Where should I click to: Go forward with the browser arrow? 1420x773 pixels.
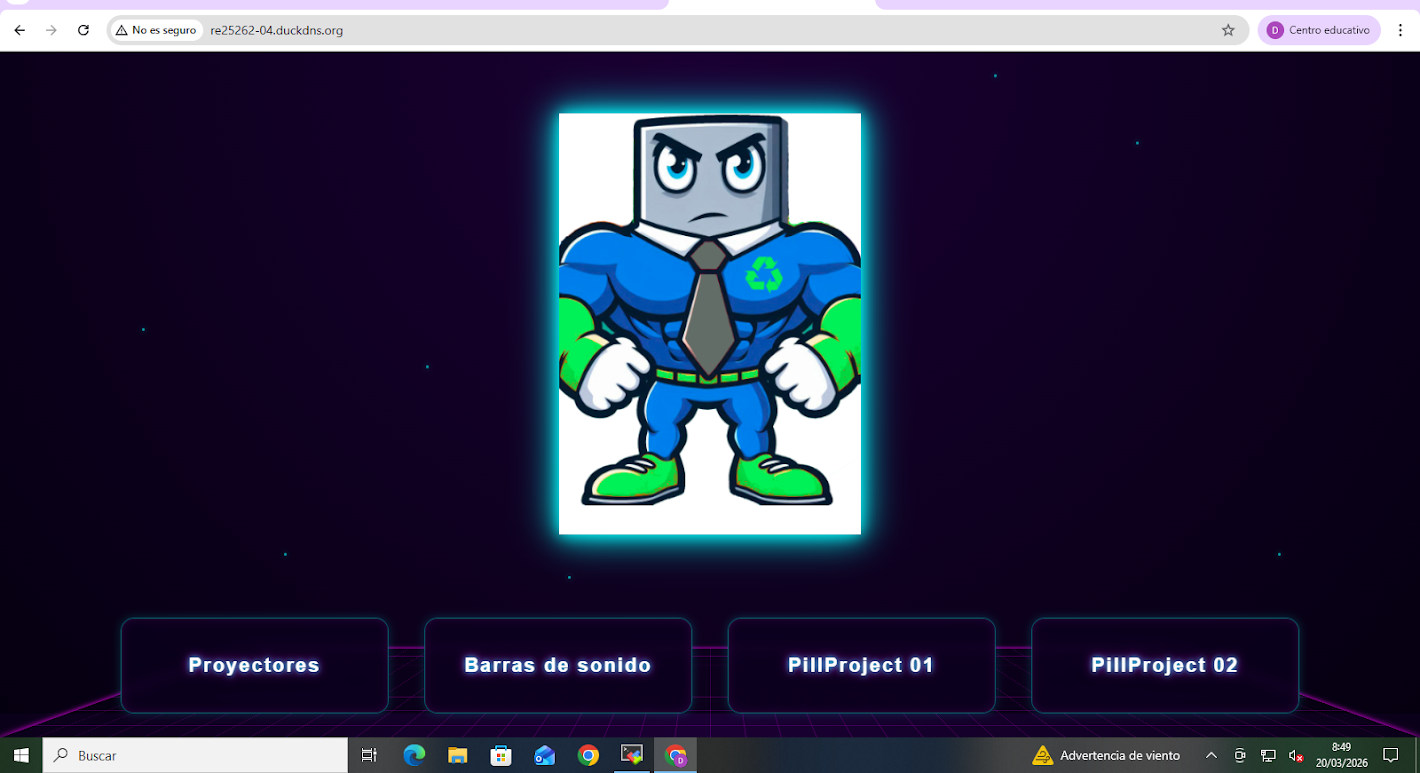(52, 30)
